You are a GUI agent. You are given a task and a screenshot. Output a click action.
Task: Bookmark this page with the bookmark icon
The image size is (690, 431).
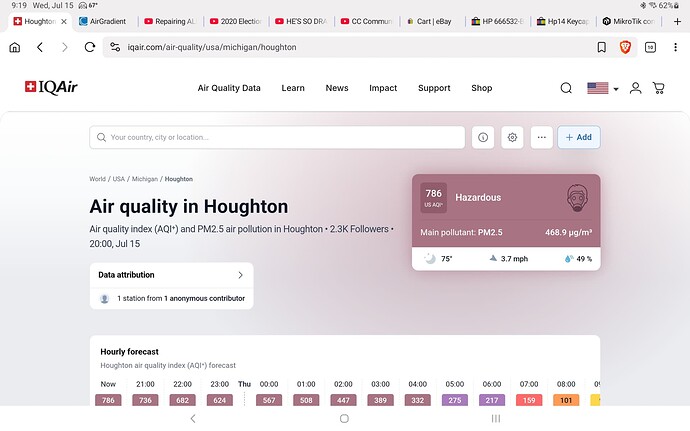click(x=602, y=47)
